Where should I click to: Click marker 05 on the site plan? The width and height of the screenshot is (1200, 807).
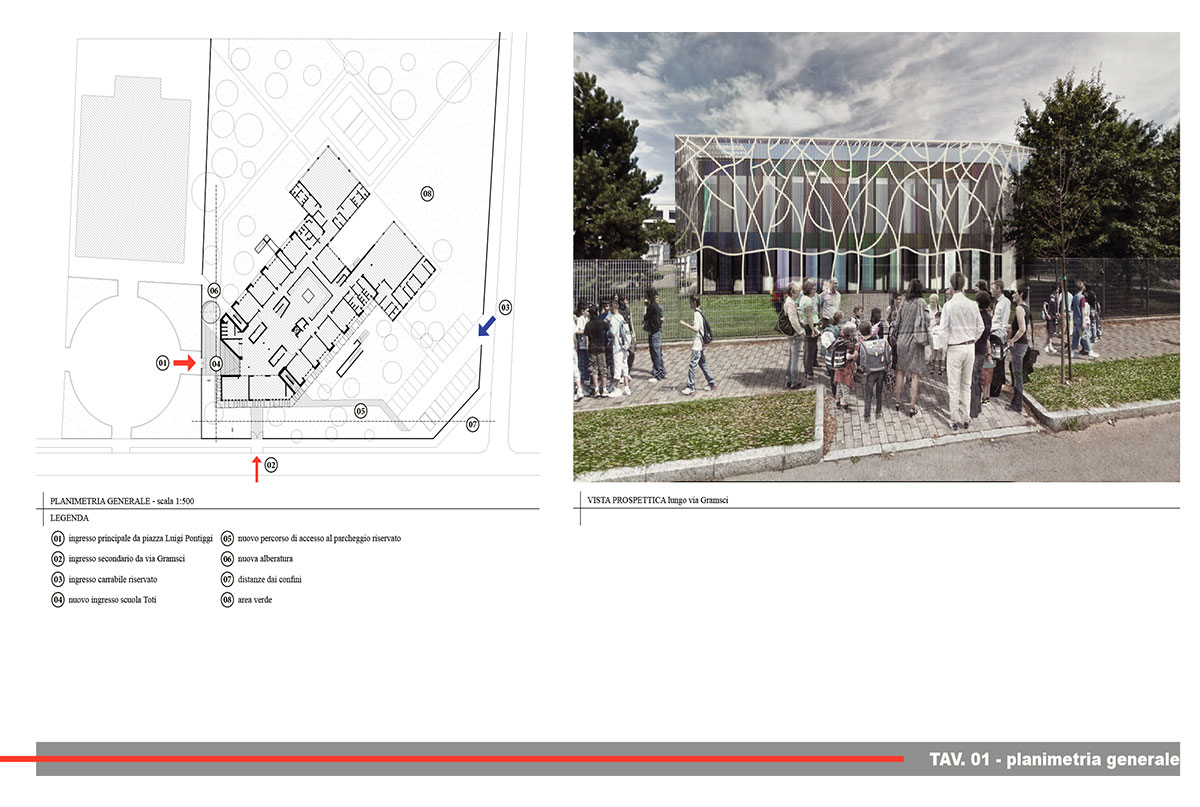pyautogui.click(x=361, y=410)
